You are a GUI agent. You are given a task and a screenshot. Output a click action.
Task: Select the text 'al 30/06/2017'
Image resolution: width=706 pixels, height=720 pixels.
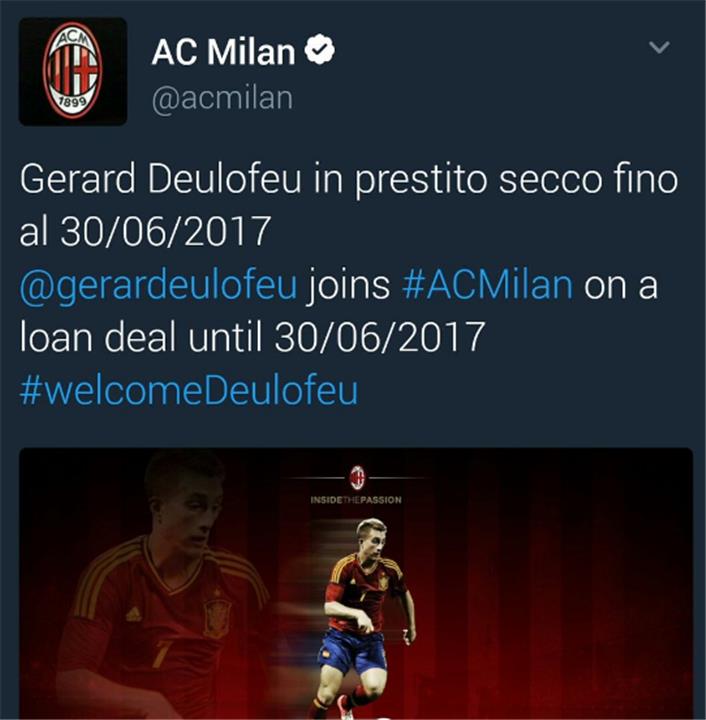pos(145,231)
